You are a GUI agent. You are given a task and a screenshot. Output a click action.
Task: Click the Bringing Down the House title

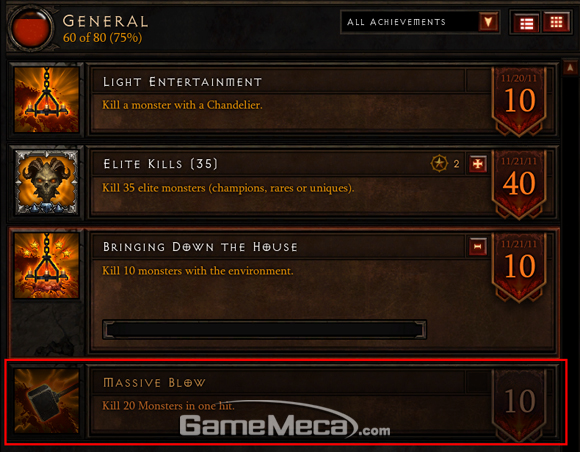pyautogui.click(x=200, y=247)
